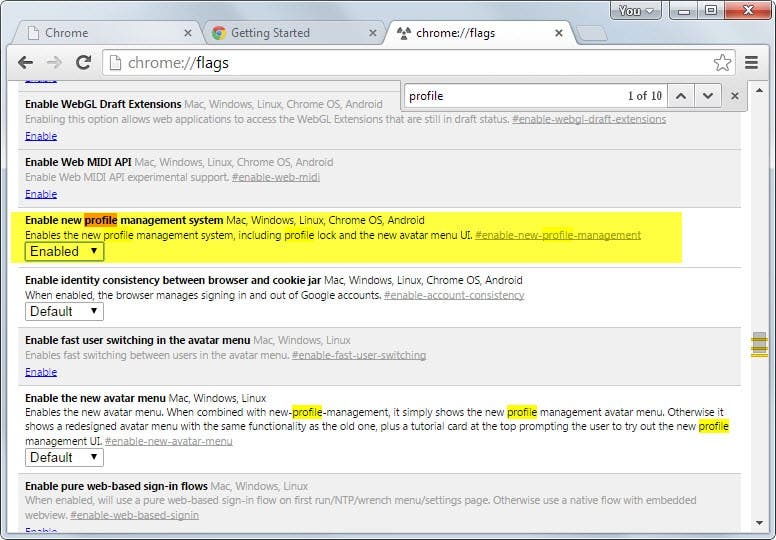Open the identity consistency Default dropdown
The width and height of the screenshot is (776, 540).
pyautogui.click(x=64, y=311)
